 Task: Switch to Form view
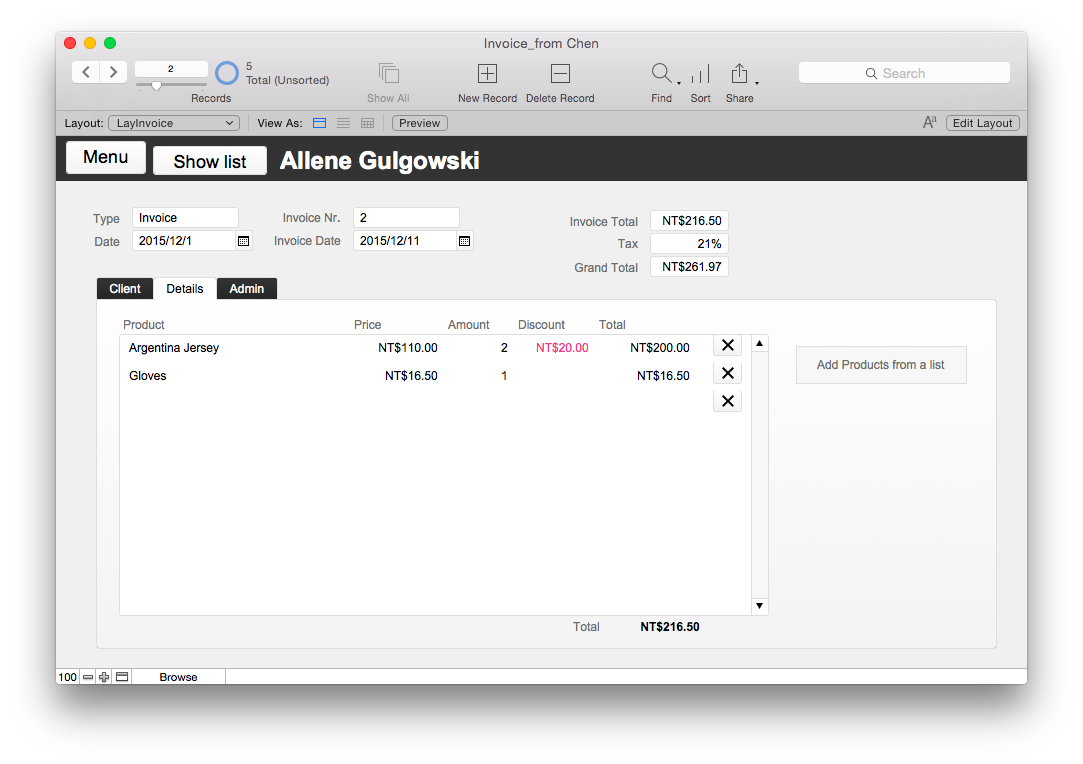coord(319,123)
